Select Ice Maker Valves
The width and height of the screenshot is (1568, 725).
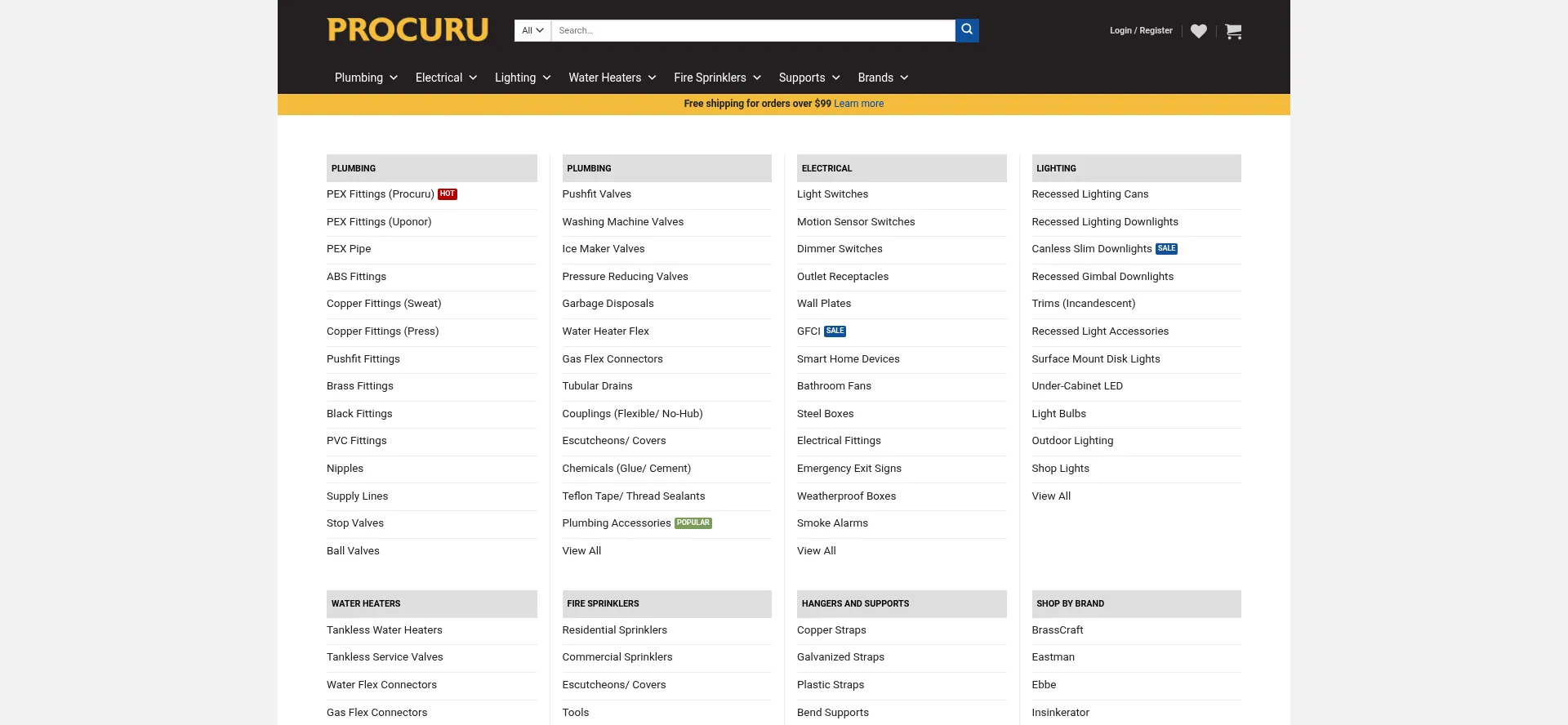(604, 249)
